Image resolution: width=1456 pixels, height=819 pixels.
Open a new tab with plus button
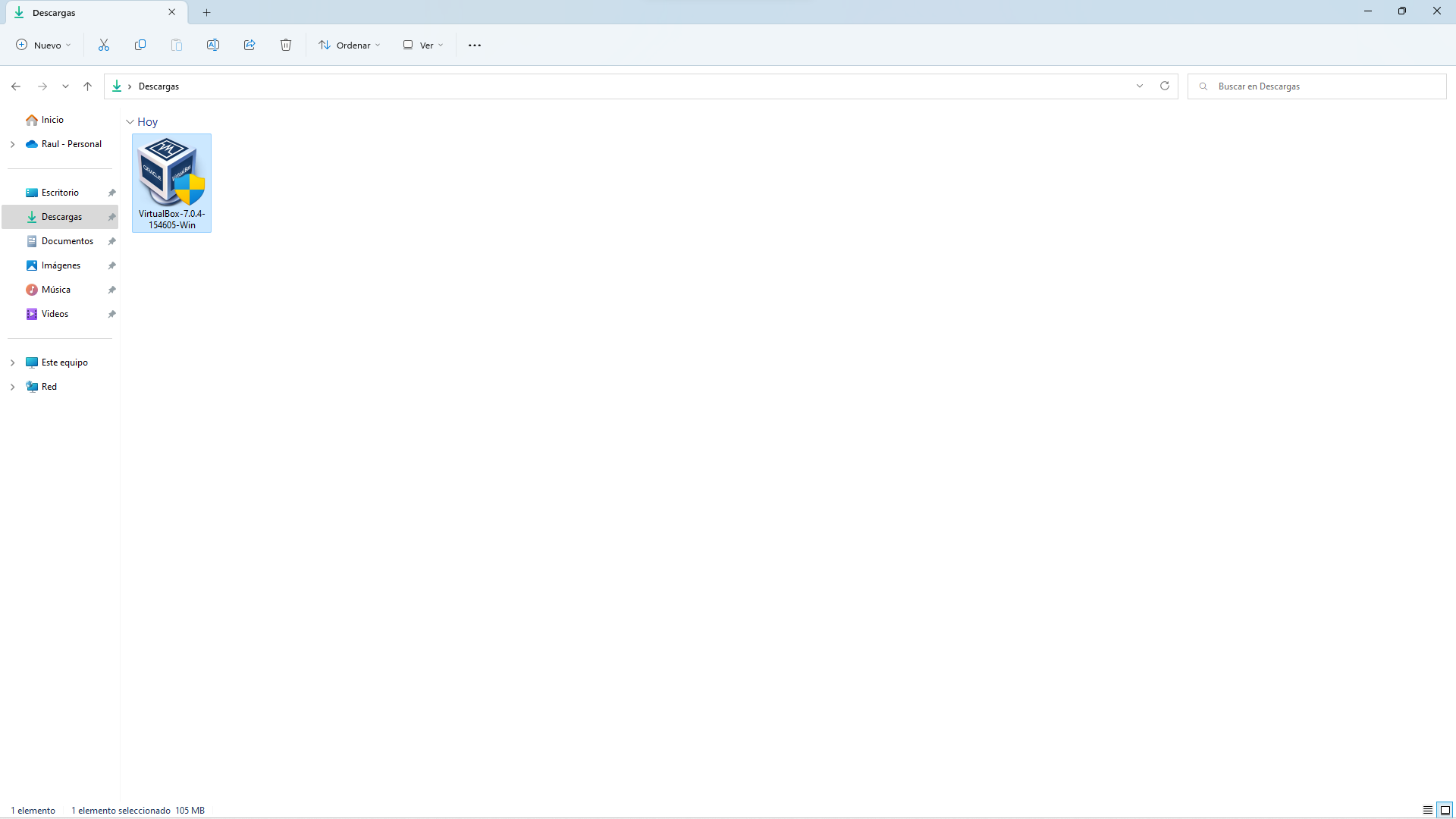click(x=207, y=12)
